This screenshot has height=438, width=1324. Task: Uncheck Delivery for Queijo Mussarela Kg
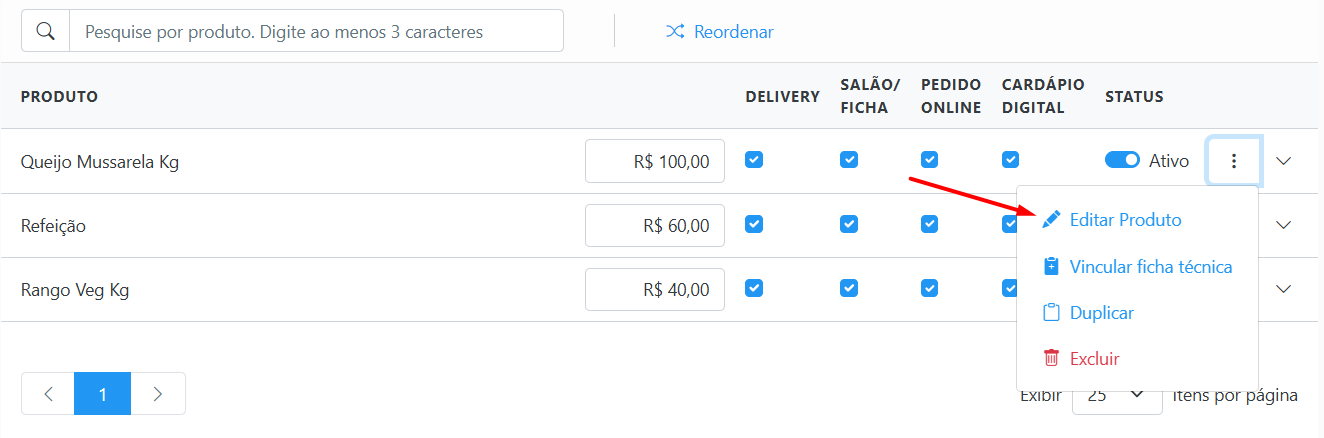click(754, 160)
